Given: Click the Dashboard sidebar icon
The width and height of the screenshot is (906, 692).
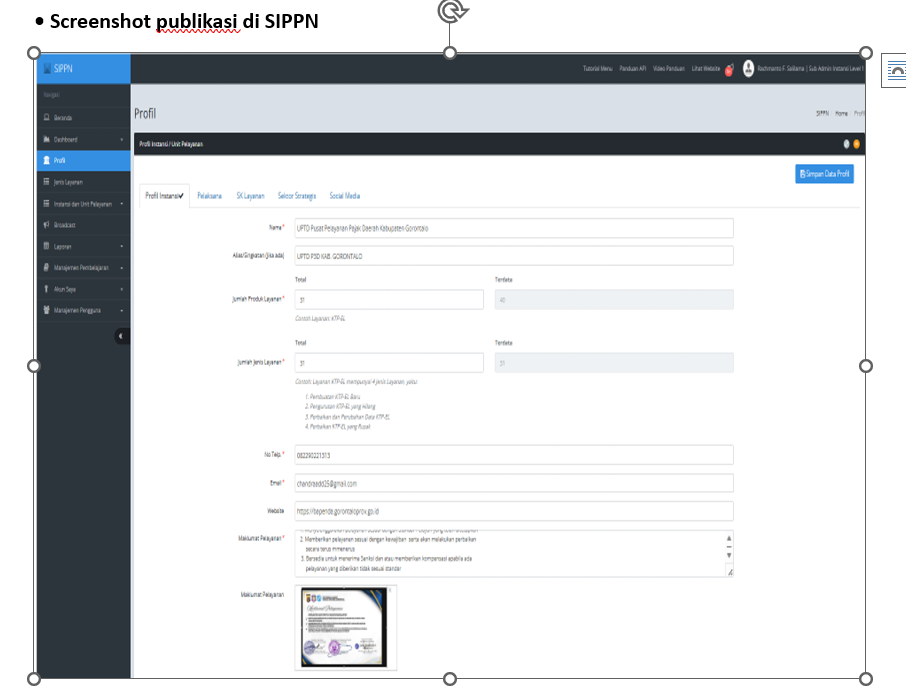Looking at the screenshot, I should click(47, 139).
